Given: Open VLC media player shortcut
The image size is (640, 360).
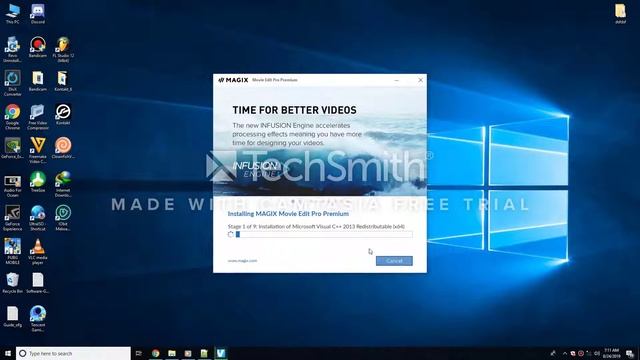Looking at the screenshot, I should pyautogui.click(x=38, y=251).
